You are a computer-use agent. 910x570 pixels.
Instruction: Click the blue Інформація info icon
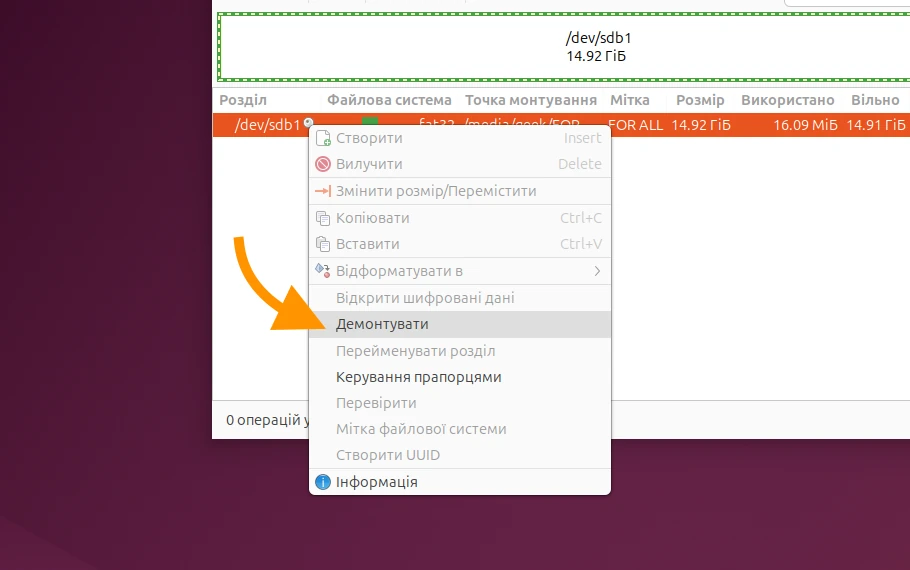point(323,482)
